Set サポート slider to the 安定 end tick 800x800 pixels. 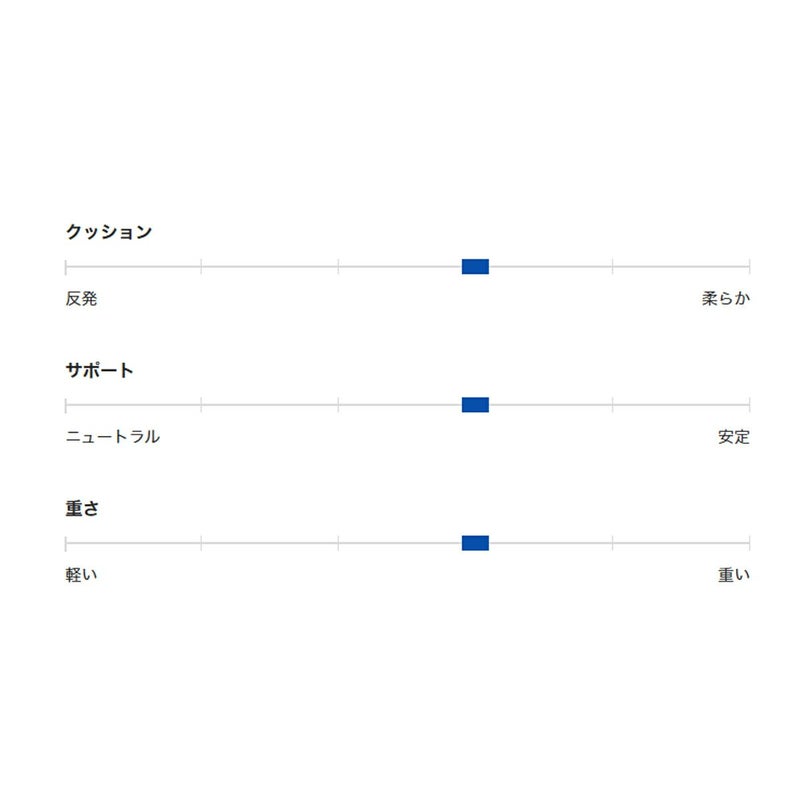coord(749,405)
